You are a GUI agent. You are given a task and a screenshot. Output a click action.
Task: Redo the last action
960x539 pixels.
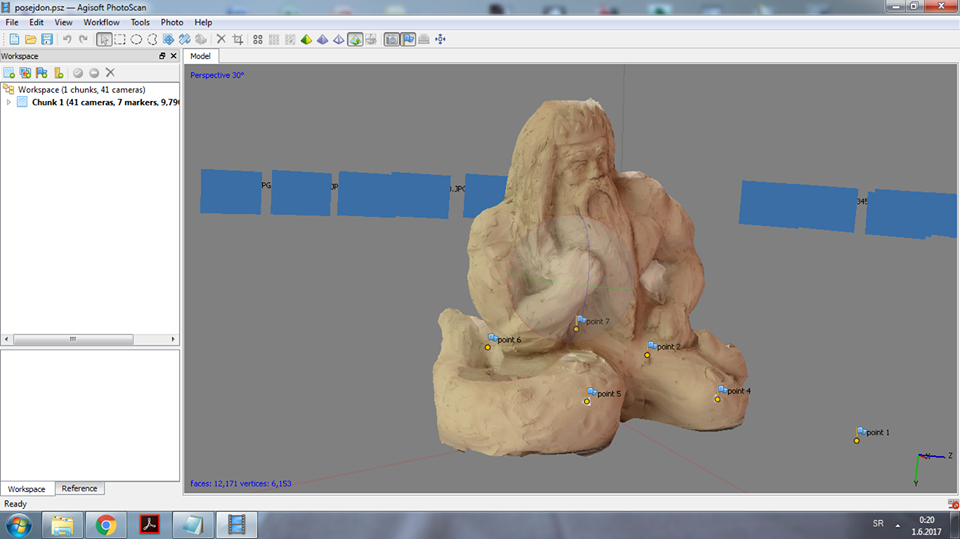point(83,39)
